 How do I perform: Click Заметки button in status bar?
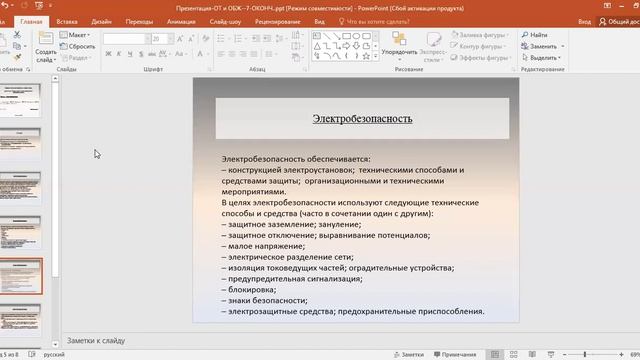tap(409, 354)
